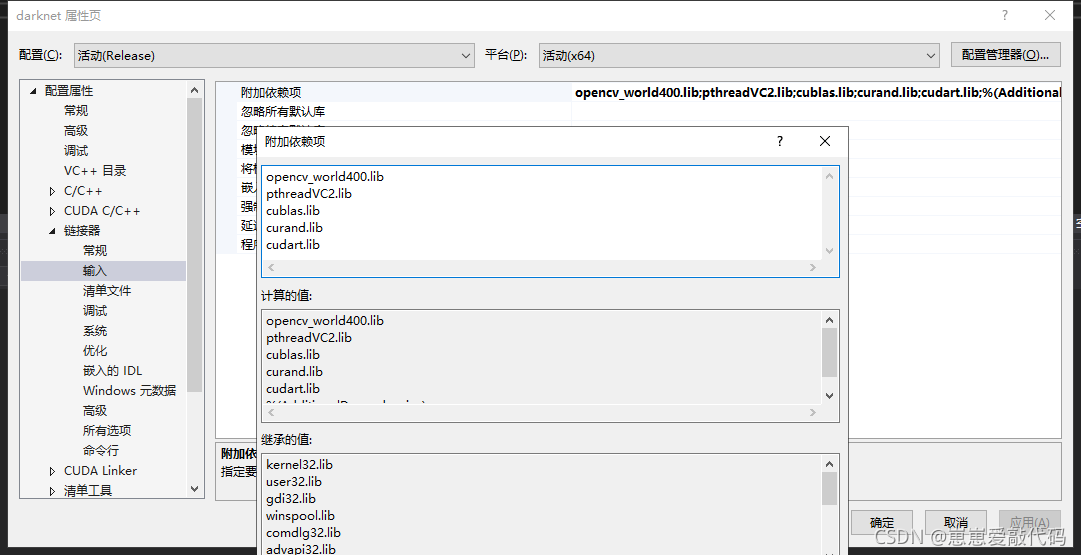Select 调试 under 配置属性
This screenshot has height=555, width=1081.
pos(76,151)
